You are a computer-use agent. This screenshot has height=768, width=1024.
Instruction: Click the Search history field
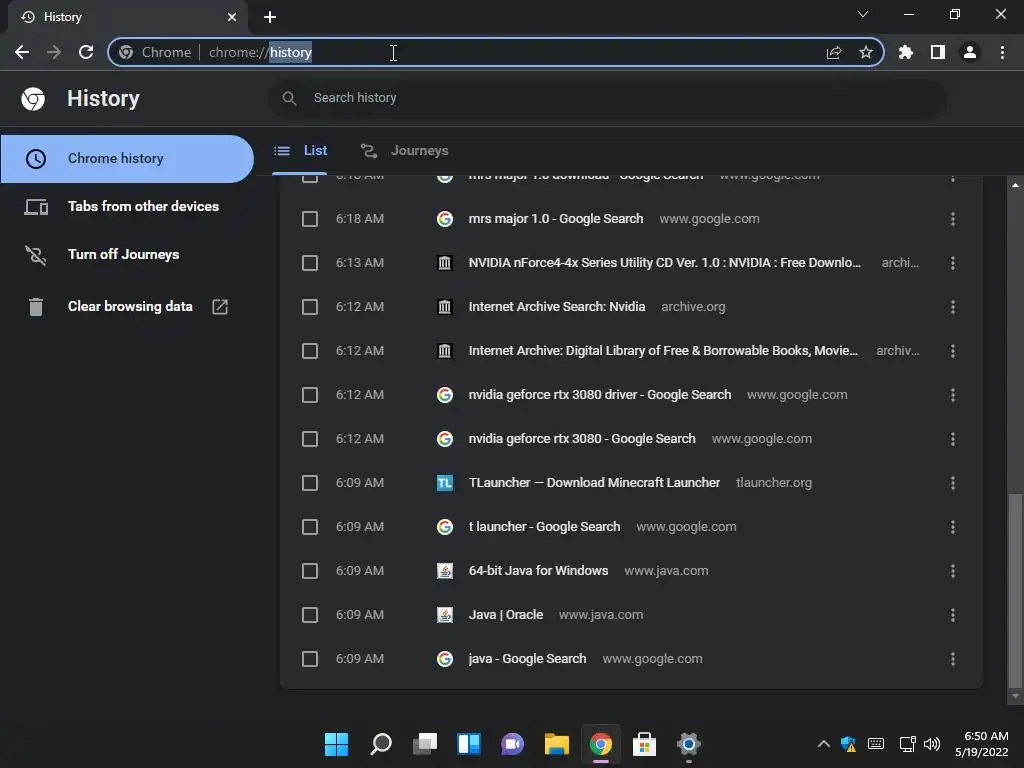(607, 98)
